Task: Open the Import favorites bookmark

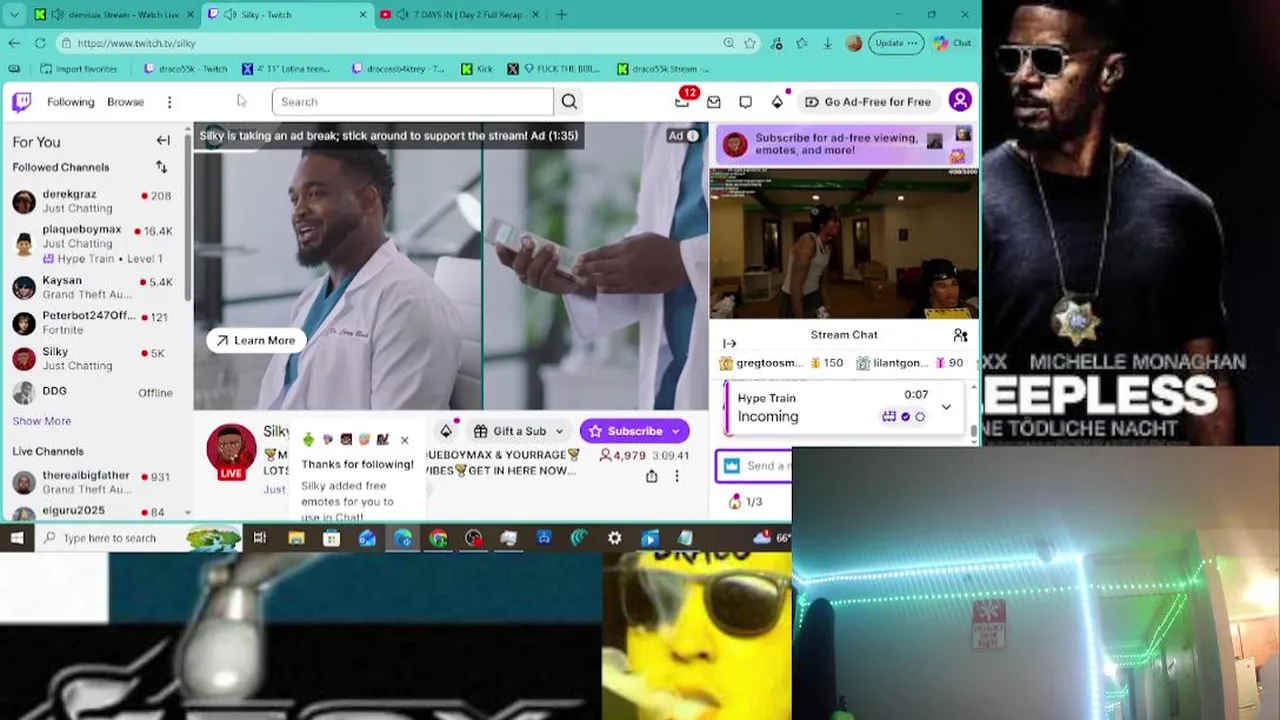Action: click(78, 69)
